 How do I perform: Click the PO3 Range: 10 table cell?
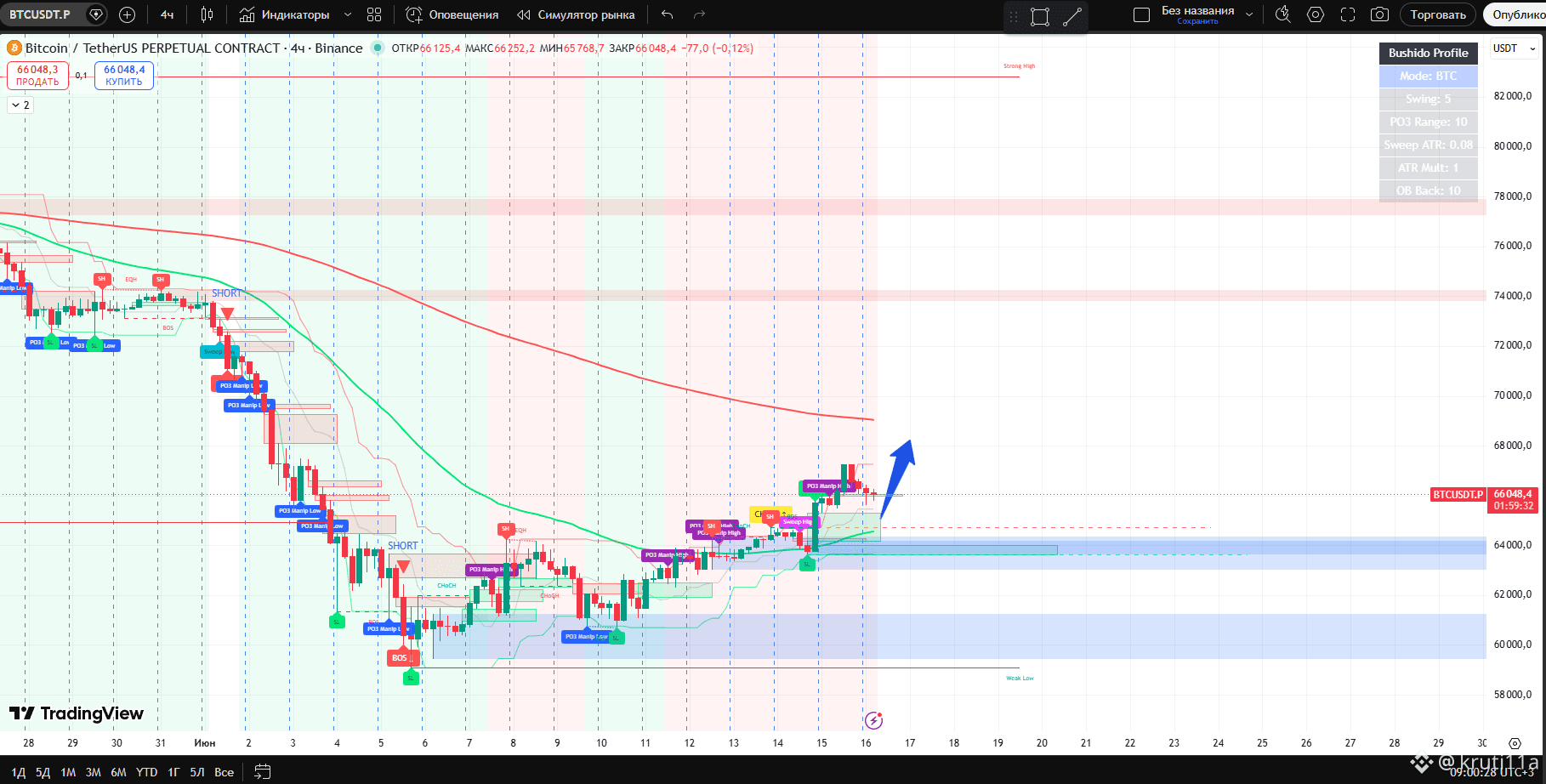(x=1428, y=122)
